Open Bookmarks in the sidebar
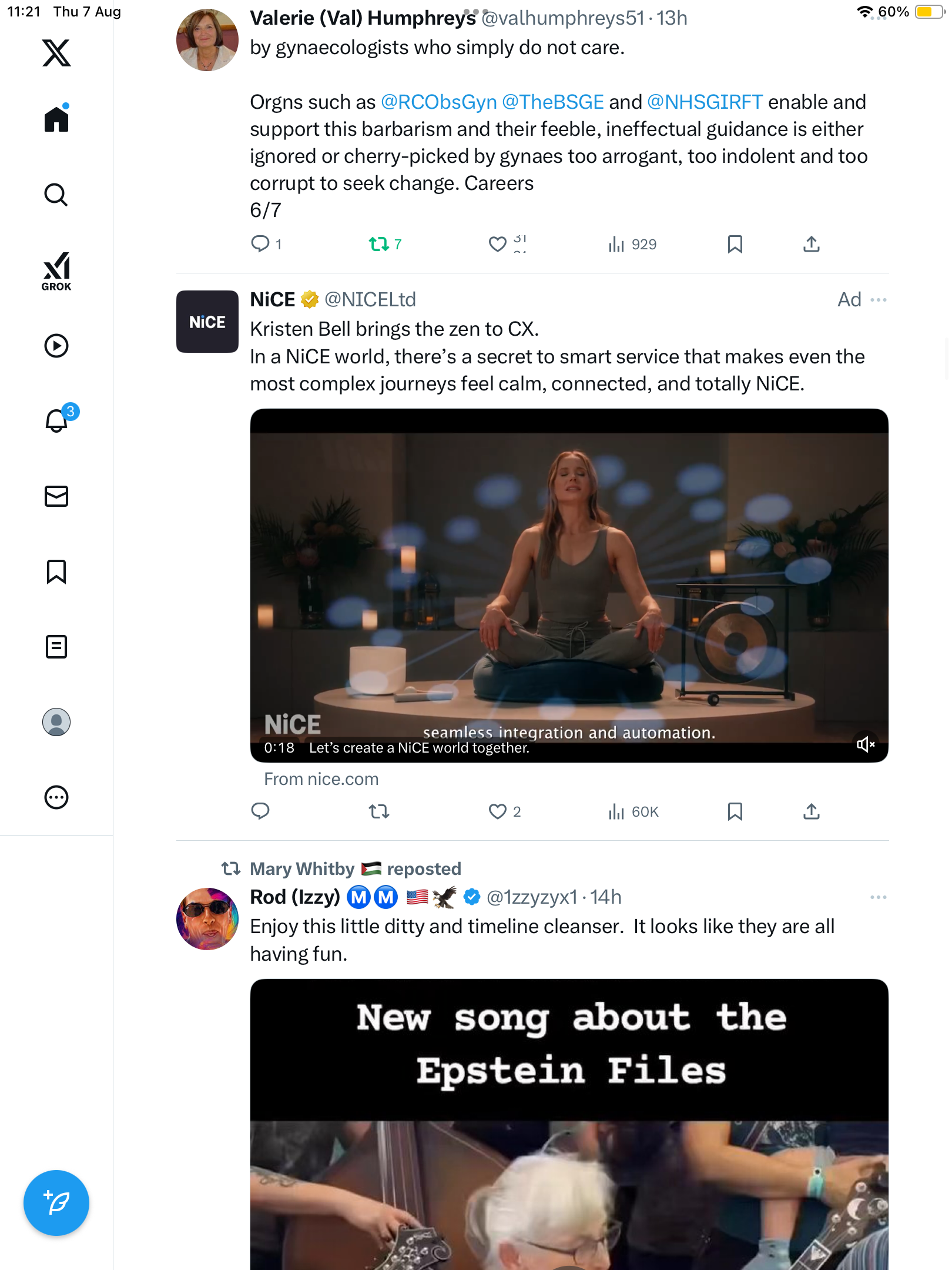This screenshot has height=1270, width=952. [56, 571]
